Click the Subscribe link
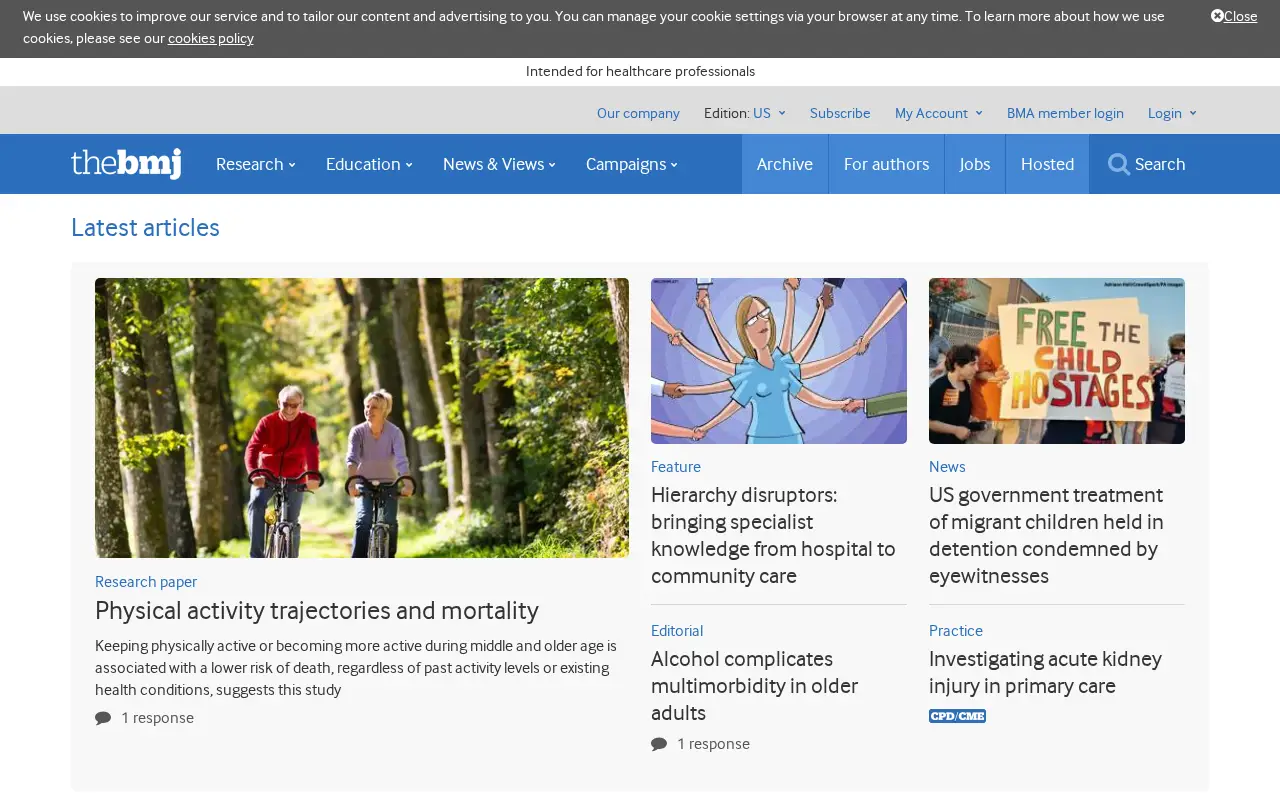 tap(840, 113)
